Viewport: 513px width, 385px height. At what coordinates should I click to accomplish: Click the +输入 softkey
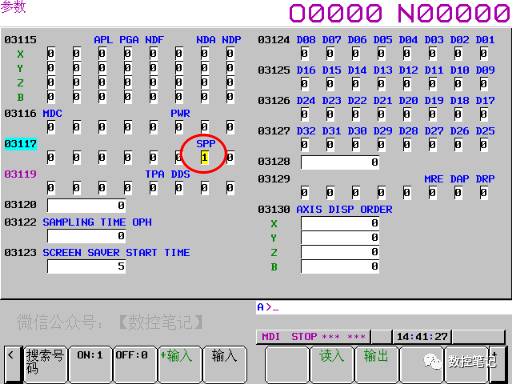[x=180, y=364]
